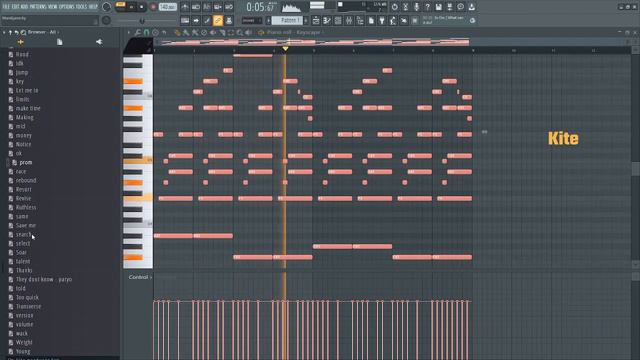
Task: Click the render/export audio icon
Action: [x=449, y=7]
